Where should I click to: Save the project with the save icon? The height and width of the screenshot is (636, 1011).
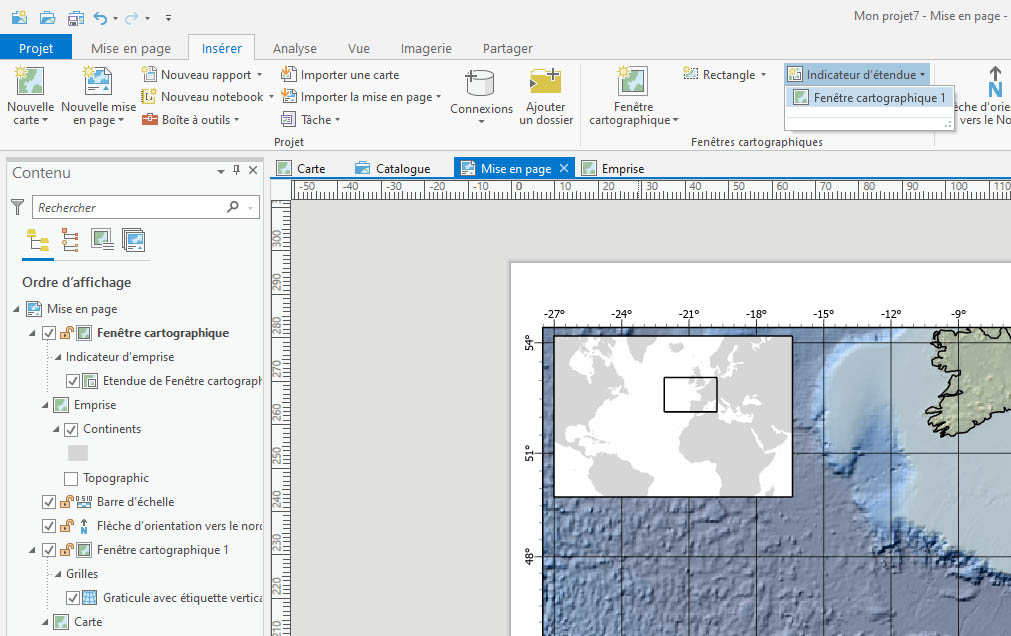[x=76, y=17]
